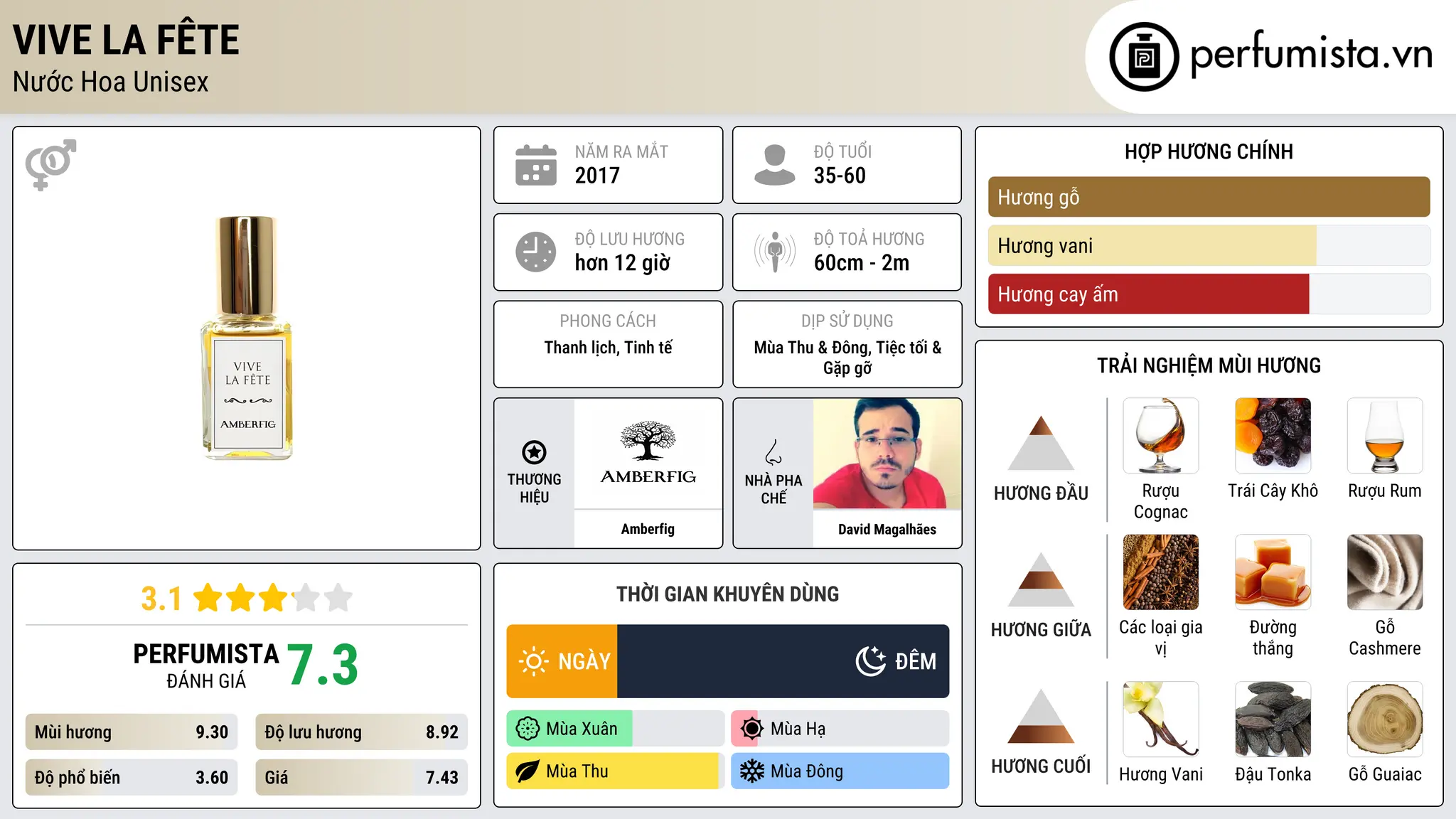This screenshot has width=1456, height=819.
Task: Click the person icon beside Độ tuổi
Action: point(775,165)
